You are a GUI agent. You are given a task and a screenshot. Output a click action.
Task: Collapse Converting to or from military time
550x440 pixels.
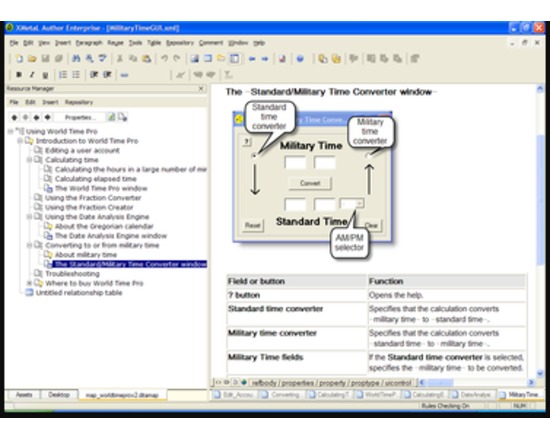29,245
